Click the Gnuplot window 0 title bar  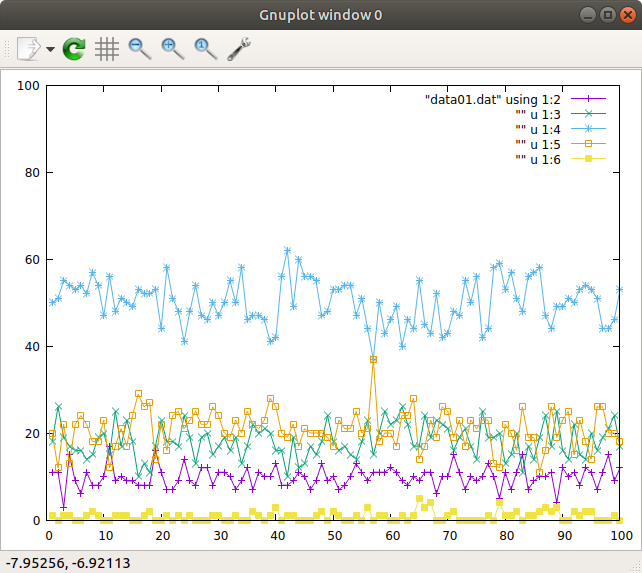coord(321,15)
